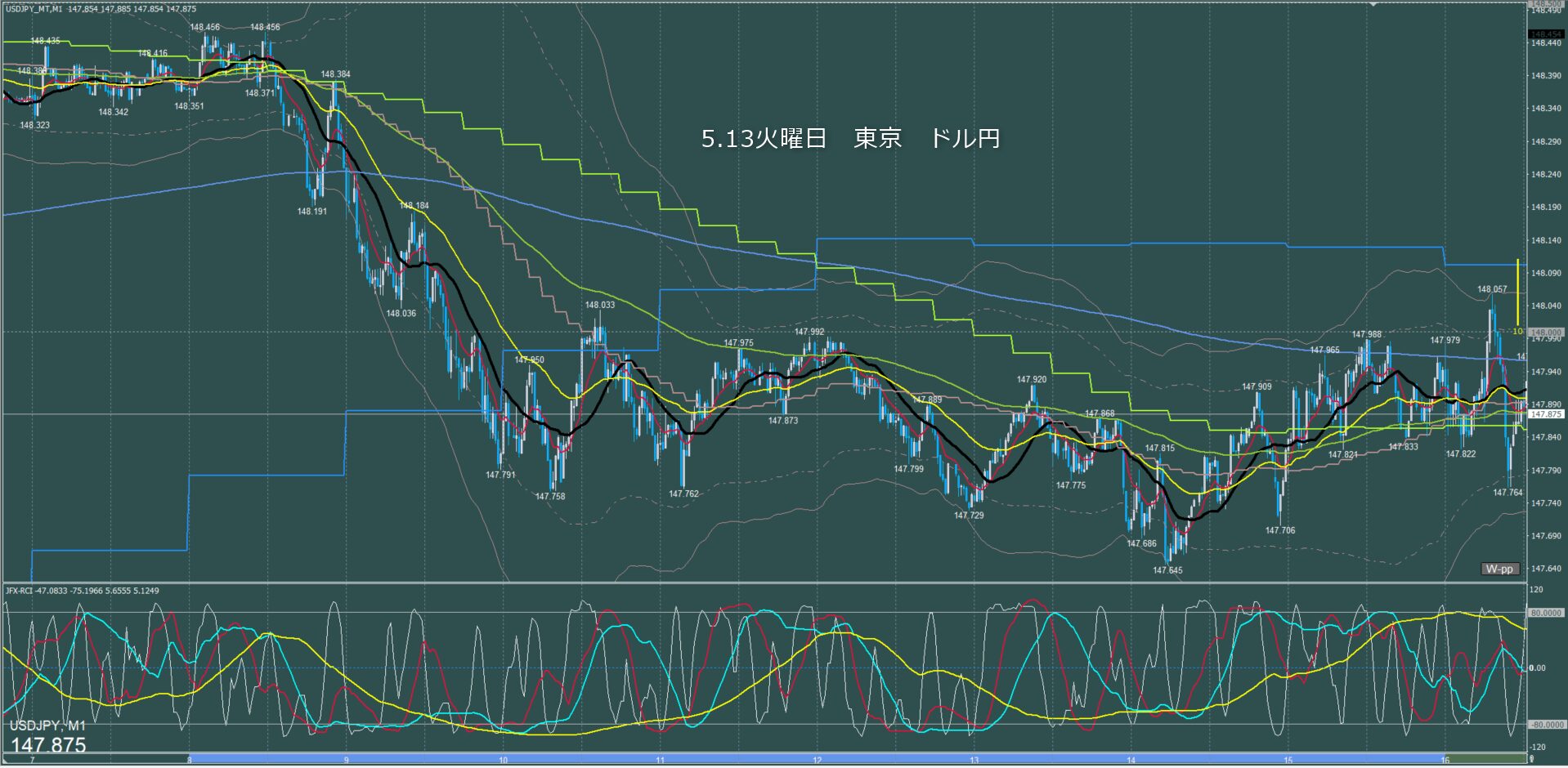Image resolution: width=1568 pixels, height=768 pixels.
Task: Select the chart title text 5.13火曜日 東京 ドル円
Action: tap(851, 138)
